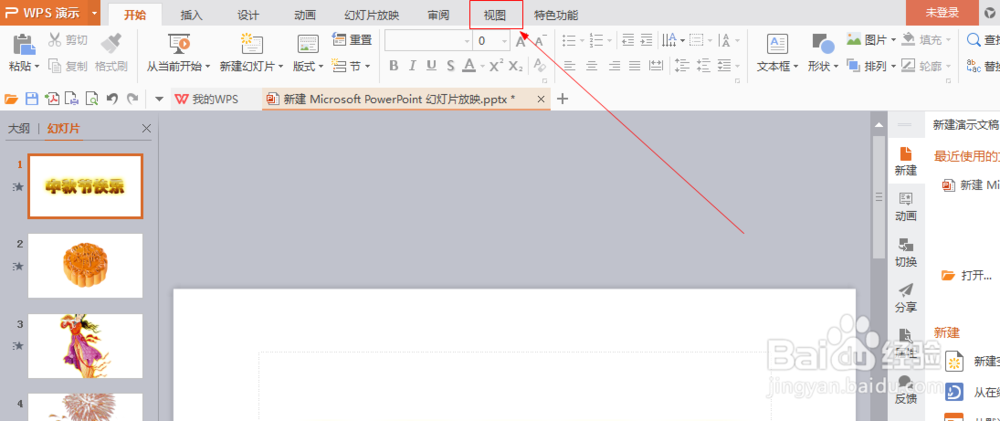Toggle underline formatting

coord(431,66)
